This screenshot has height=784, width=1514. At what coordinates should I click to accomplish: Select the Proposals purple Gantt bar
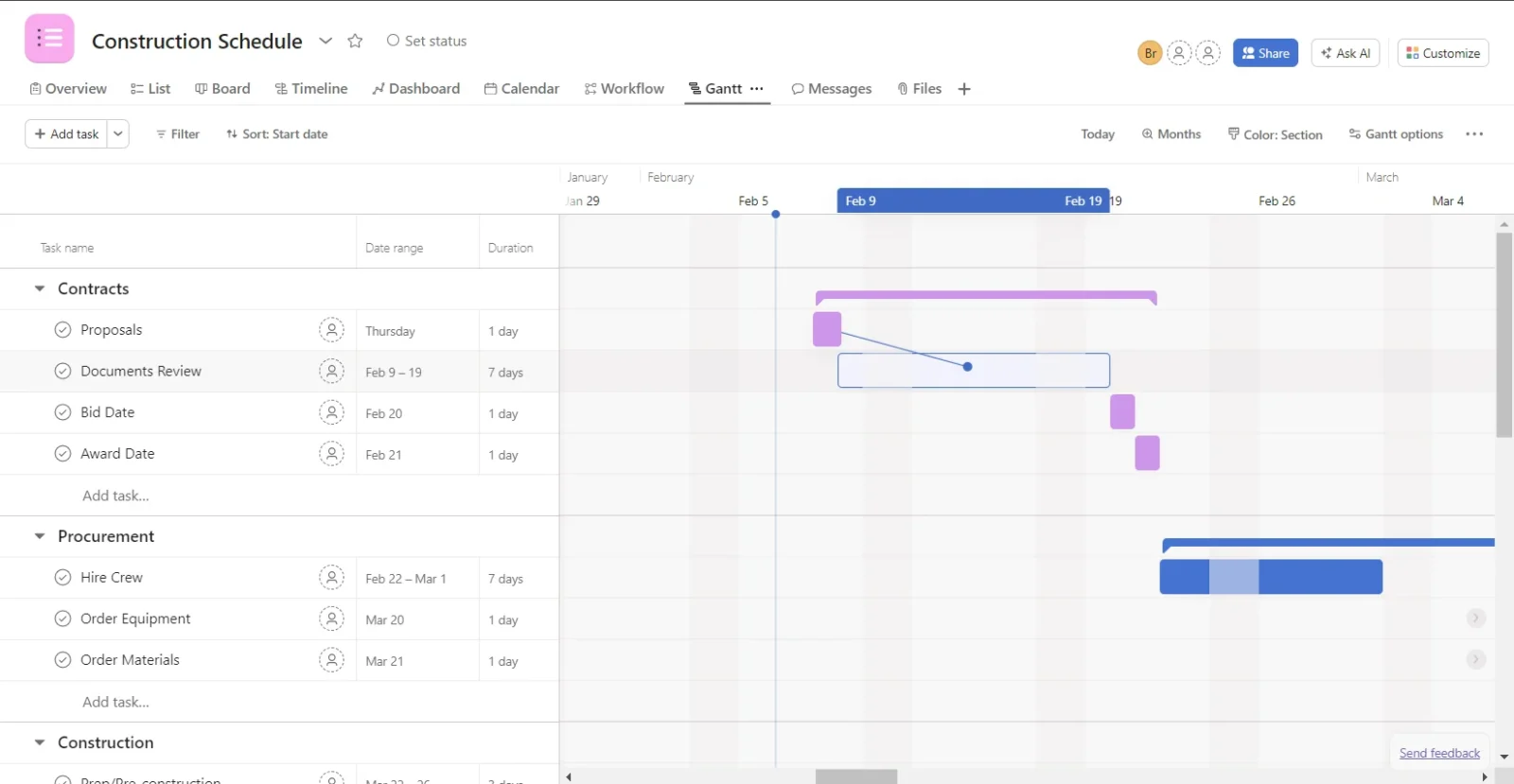[827, 329]
